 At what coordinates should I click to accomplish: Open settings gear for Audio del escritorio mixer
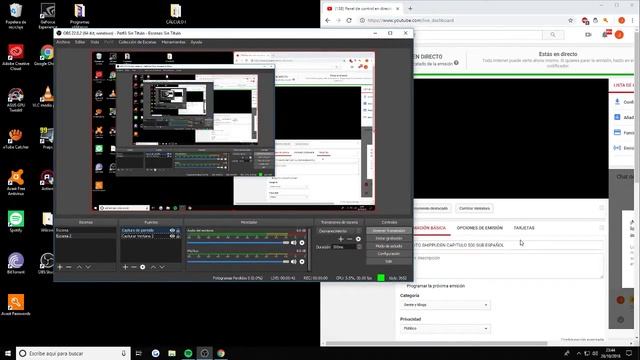click(302, 243)
